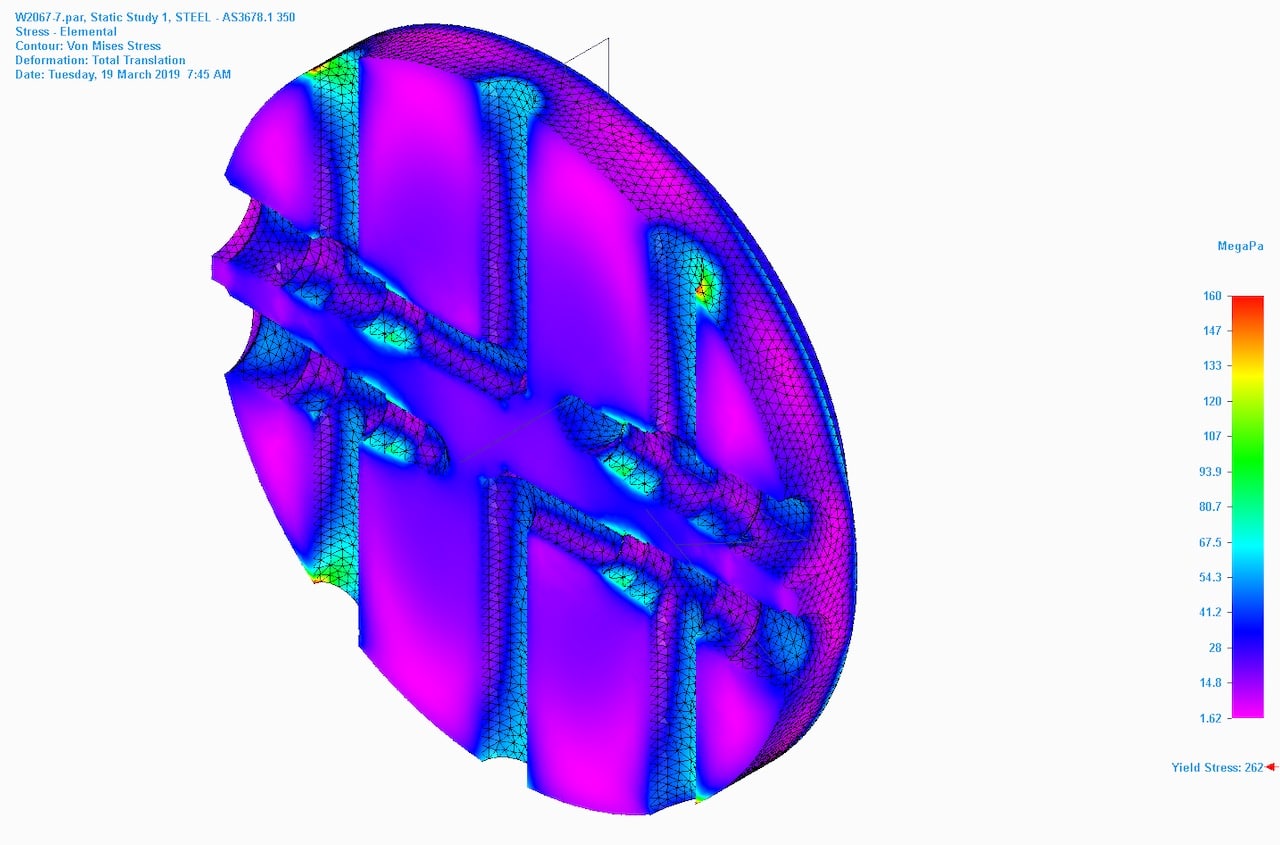Image resolution: width=1280 pixels, height=845 pixels.
Task: Click the Deformation: Total Translation label
Action: pyautogui.click(x=99, y=60)
